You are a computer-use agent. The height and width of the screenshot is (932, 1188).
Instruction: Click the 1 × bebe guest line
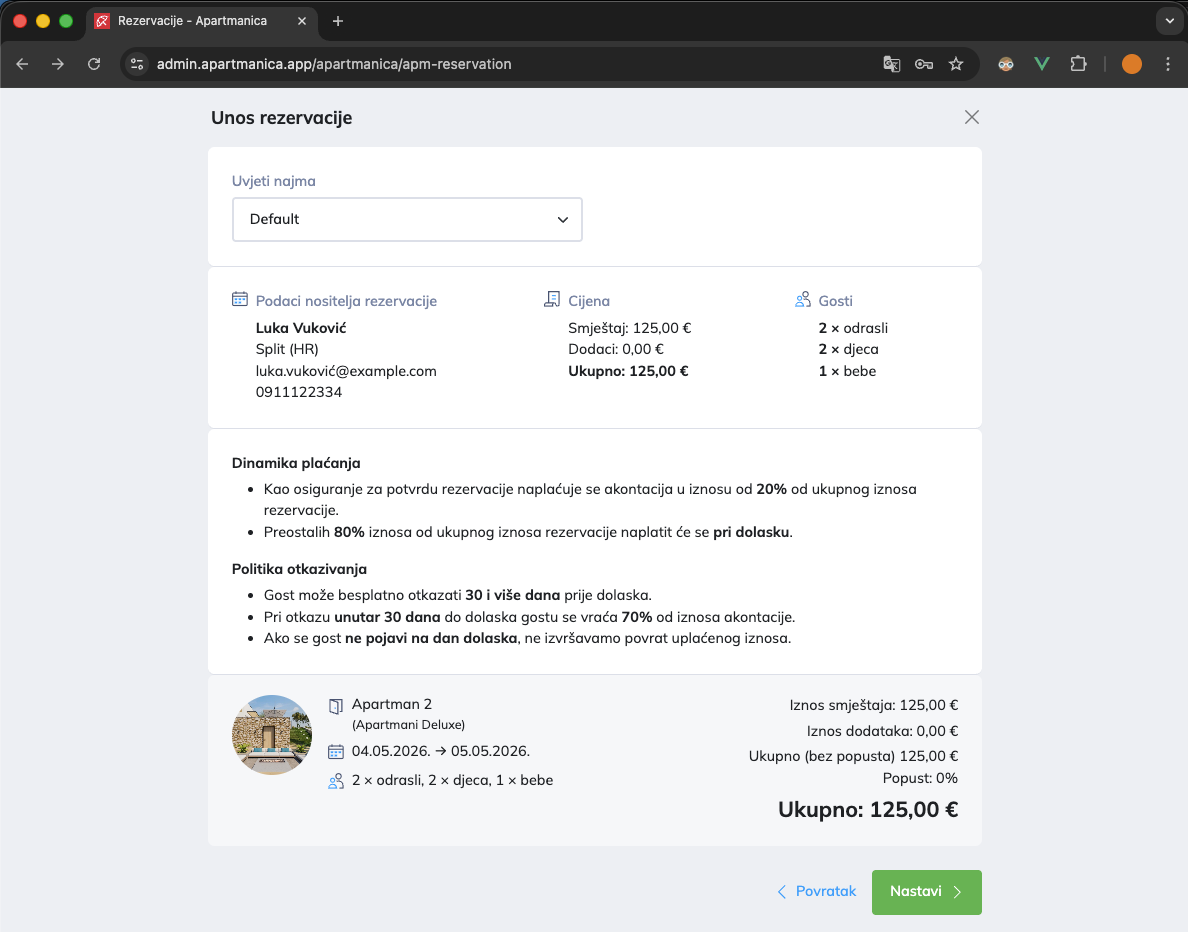847,371
